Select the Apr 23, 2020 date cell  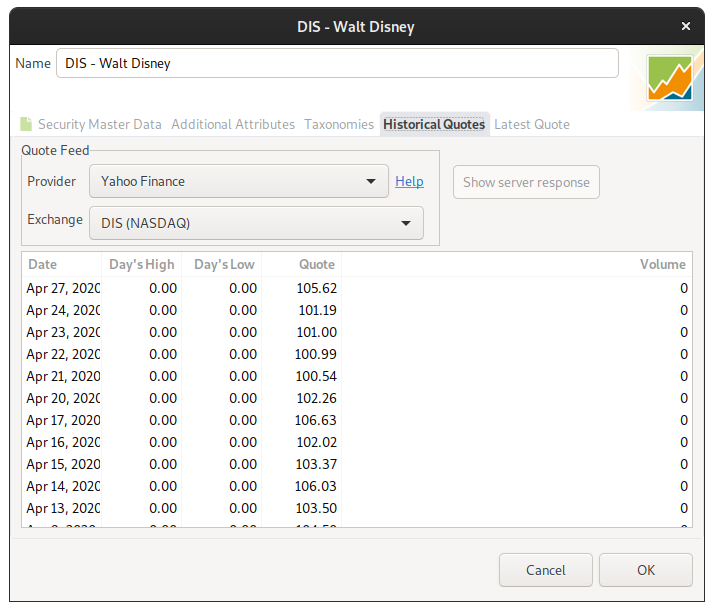tap(63, 332)
